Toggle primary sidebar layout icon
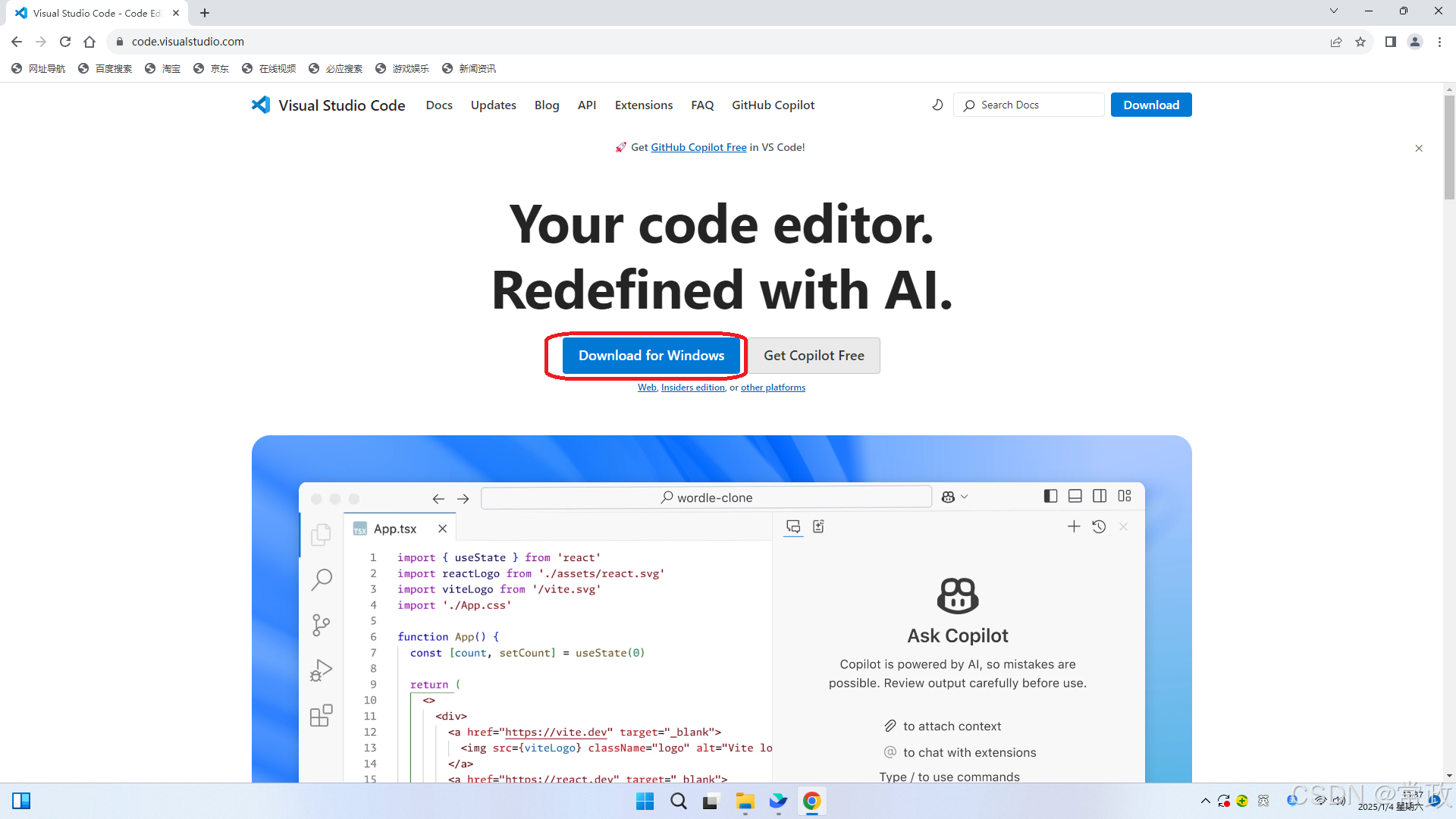Image resolution: width=1456 pixels, height=819 pixels. pyautogui.click(x=1050, y=496)
